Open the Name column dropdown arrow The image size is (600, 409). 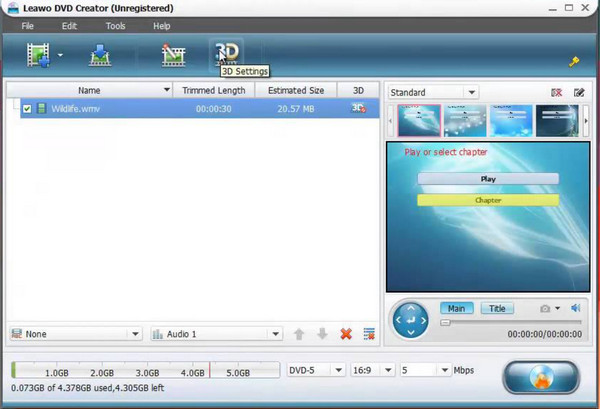pyautogui.click(x=167, y=90)
